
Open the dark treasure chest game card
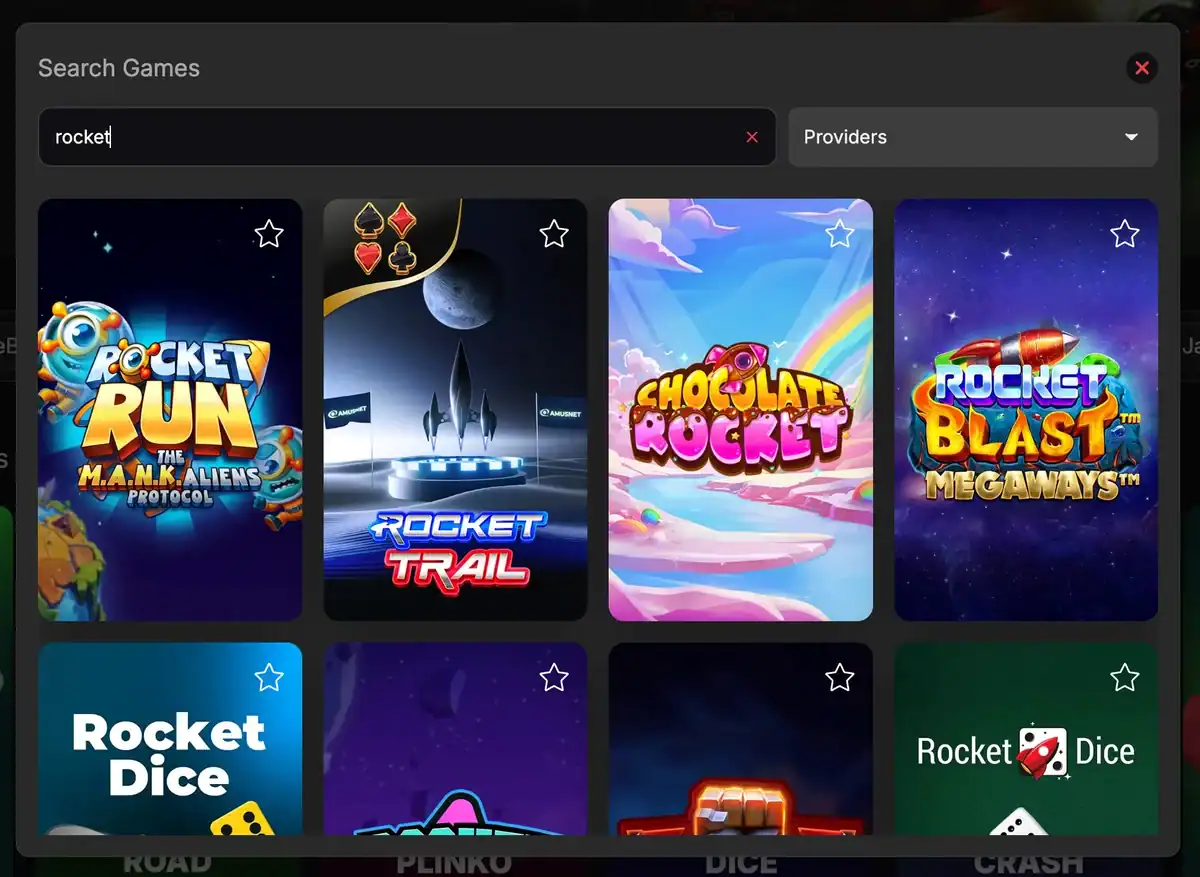(x=741, y=739)
